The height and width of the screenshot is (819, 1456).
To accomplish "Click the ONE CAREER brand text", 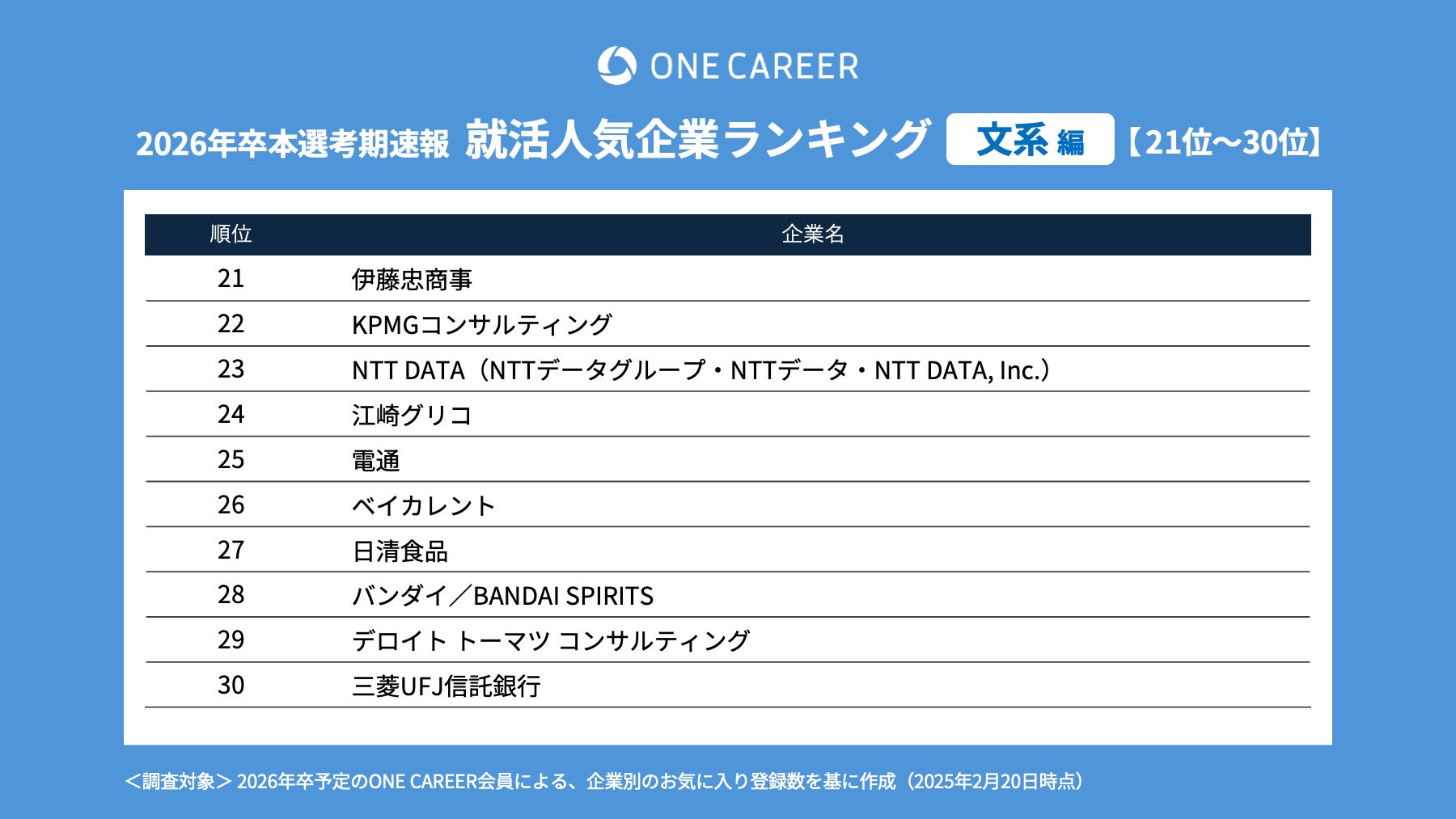I will tap(754, 66).
